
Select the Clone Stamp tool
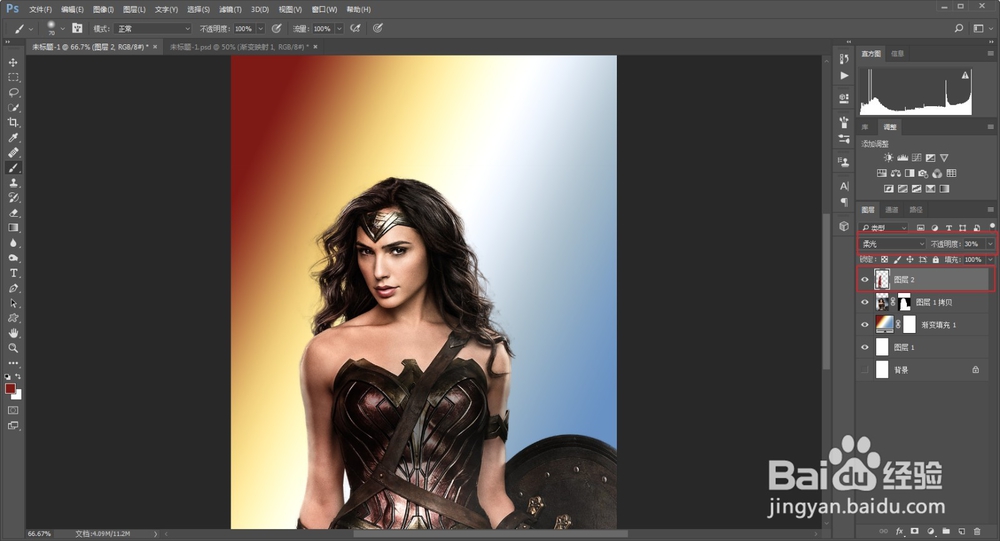point(13,182)
